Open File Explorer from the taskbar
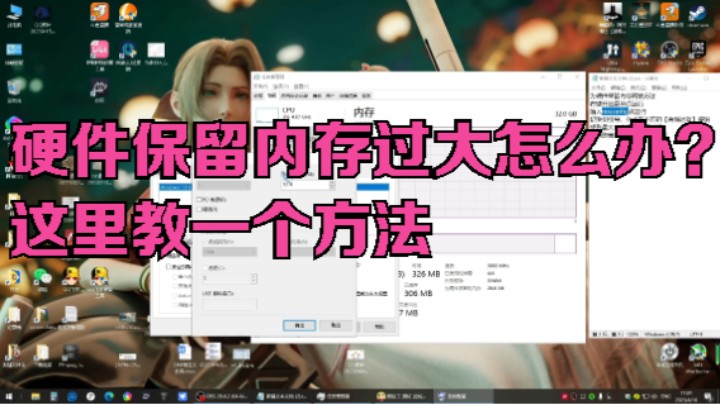 coord(35,396)
